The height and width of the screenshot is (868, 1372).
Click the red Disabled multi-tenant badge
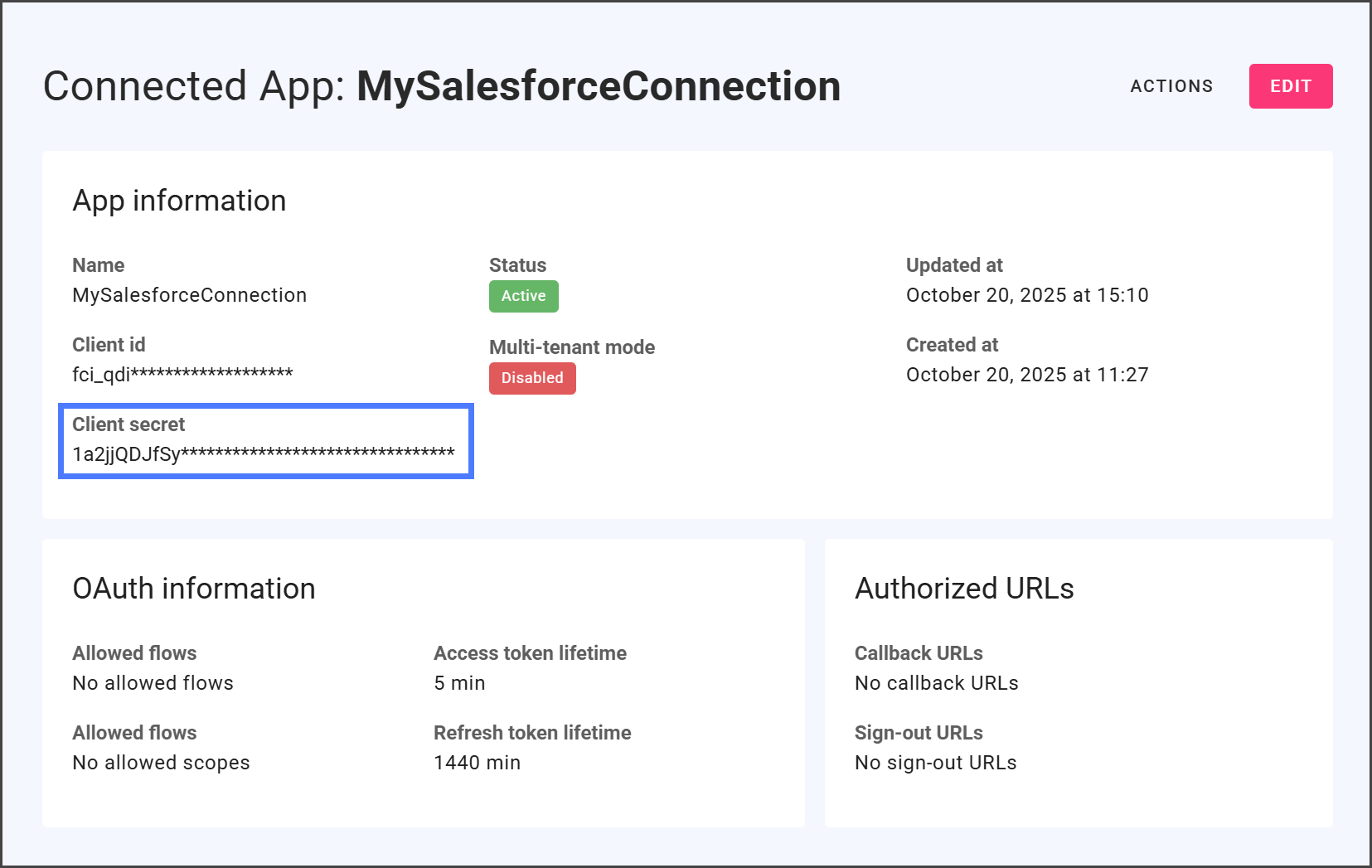(532, 378)
